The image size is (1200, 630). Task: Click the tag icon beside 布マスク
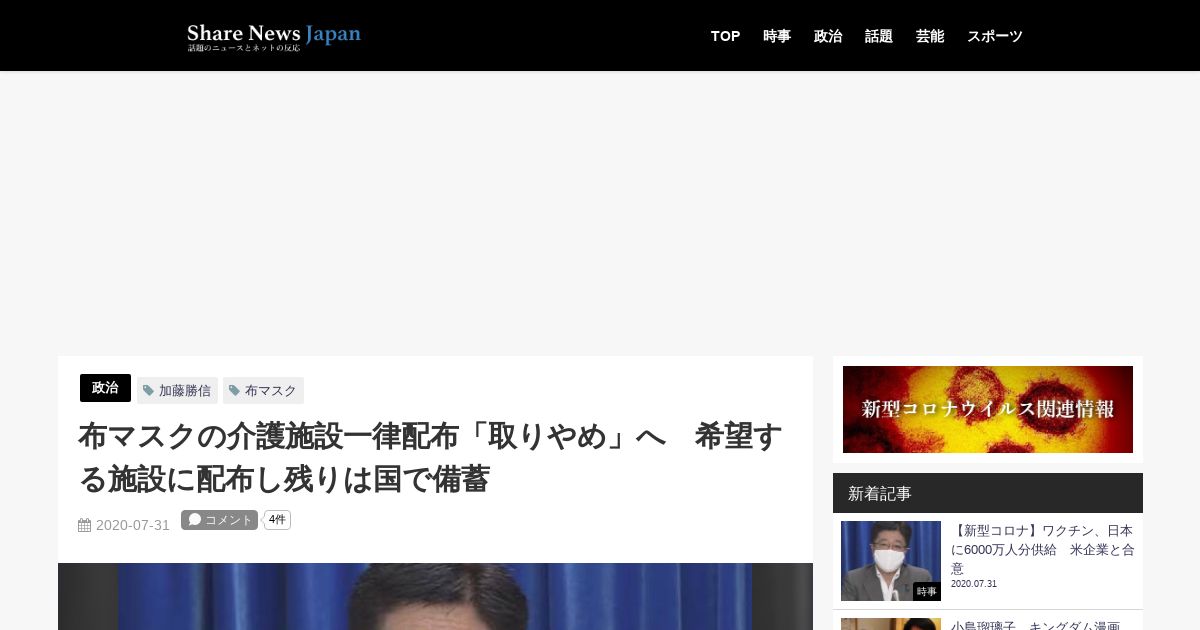[x=235, y=391]
